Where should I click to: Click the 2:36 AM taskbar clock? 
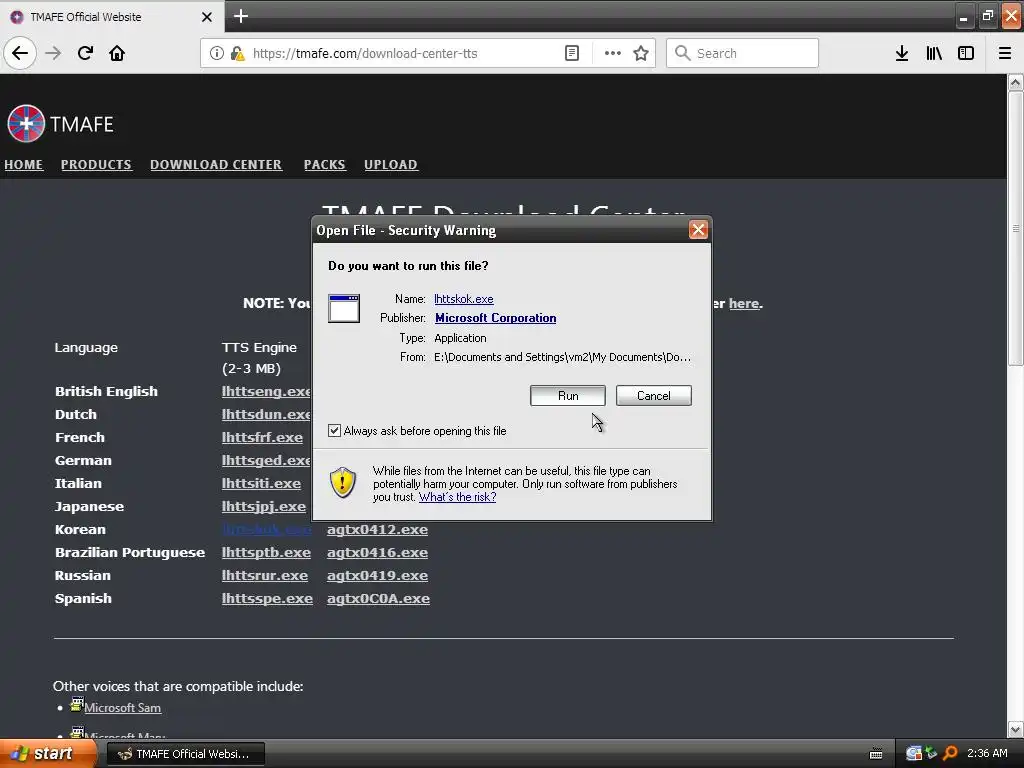tap(987, 754)
